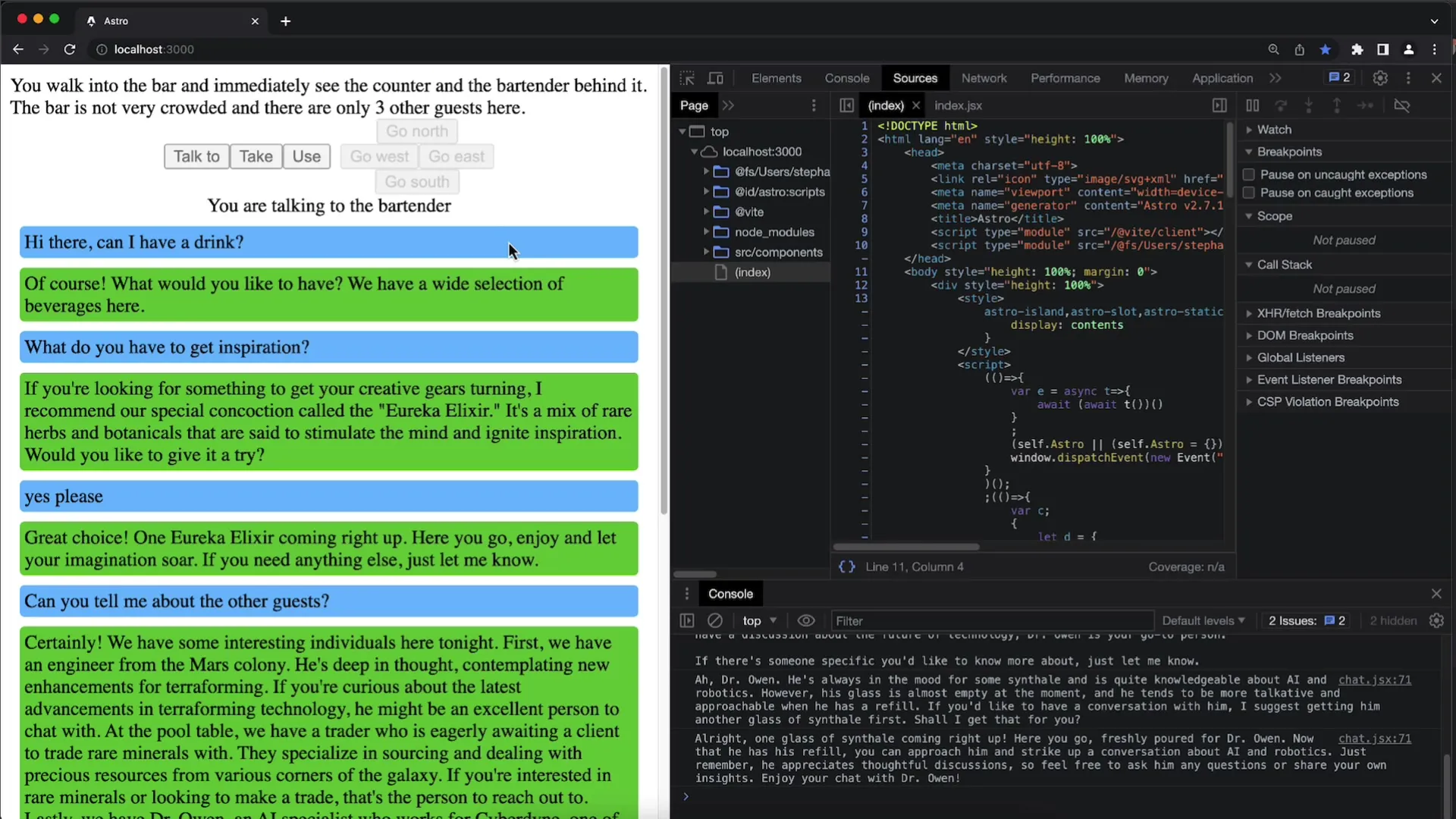1456x819 pixels.
Task: Click the Go north button
Action: click(x=416, y=131)
